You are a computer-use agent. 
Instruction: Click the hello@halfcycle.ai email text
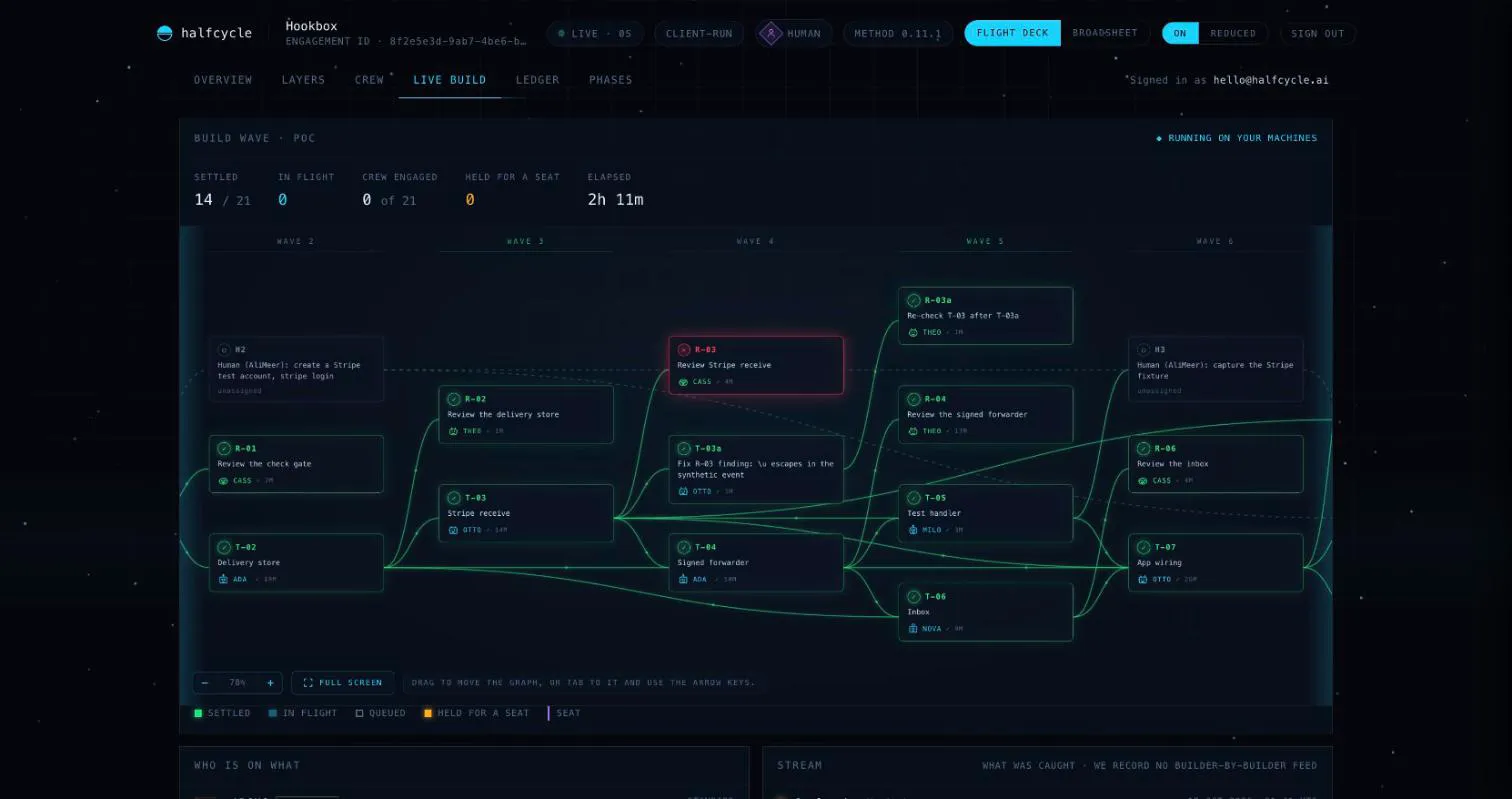coord(1271,80)
